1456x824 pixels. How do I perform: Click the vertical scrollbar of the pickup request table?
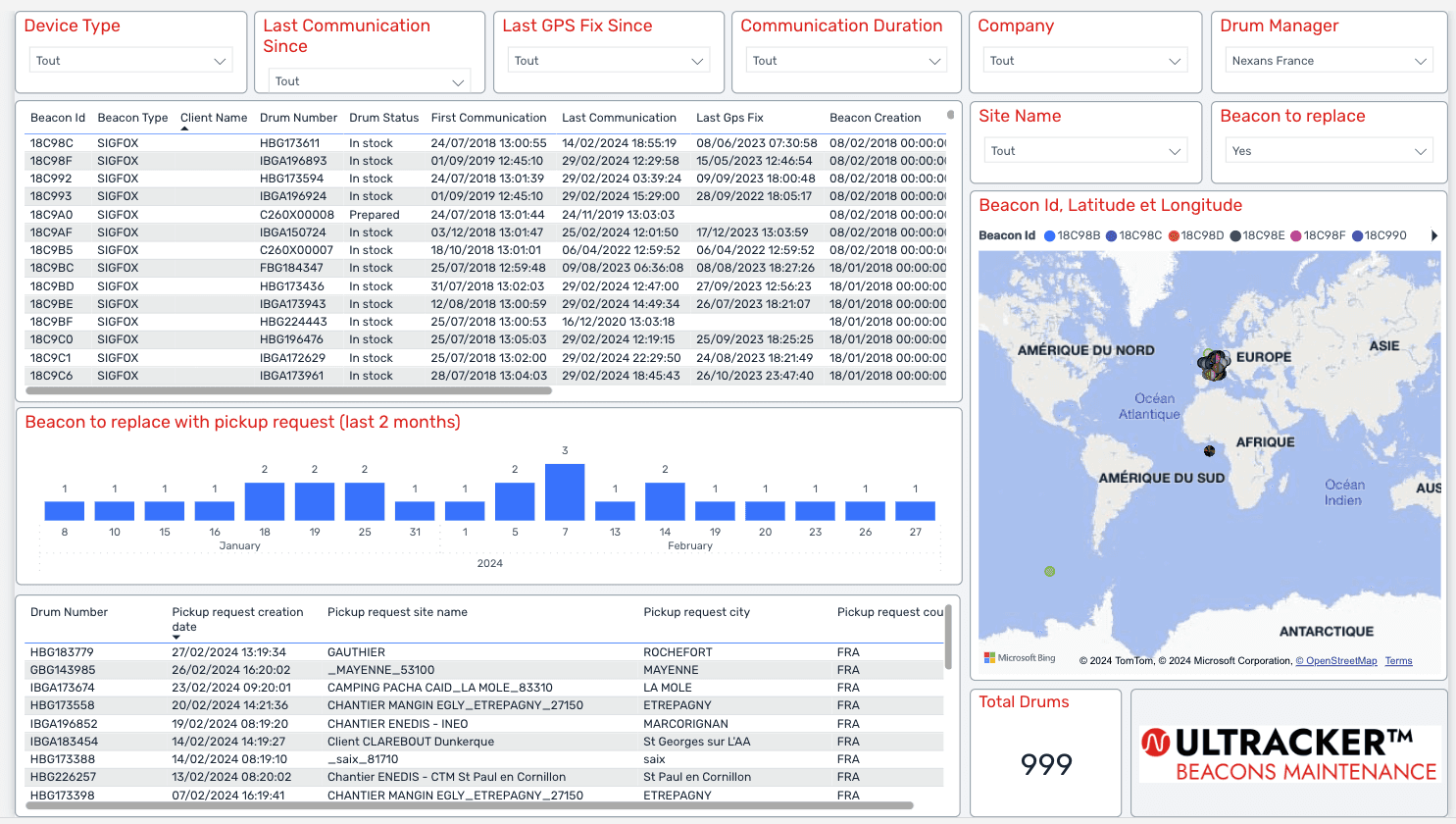[948, 638]
